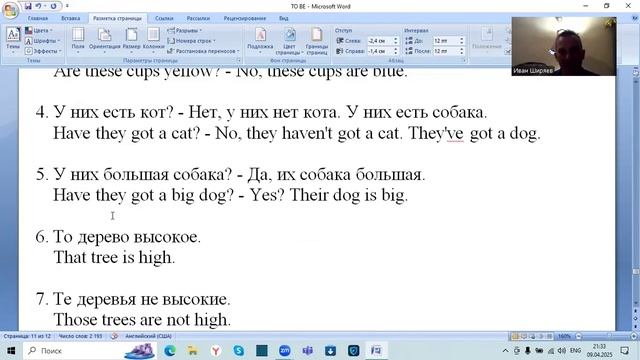Screen dimensions: 640x360
Task: Click the spelling check status icon
Action: pos(115,336)
